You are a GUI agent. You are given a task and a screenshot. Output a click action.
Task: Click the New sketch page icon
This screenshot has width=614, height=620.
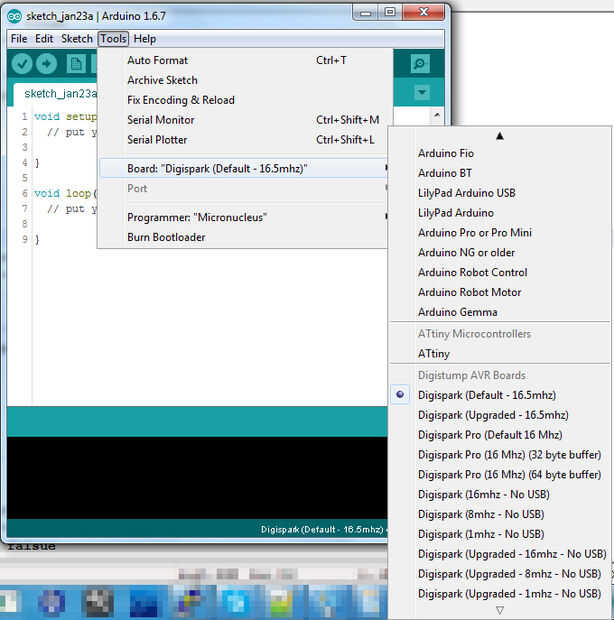(76, 64)
